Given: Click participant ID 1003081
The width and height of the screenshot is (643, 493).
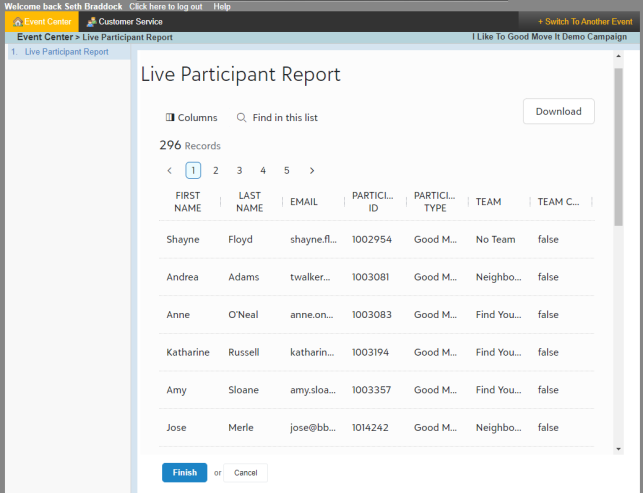Looking at the screenshot, I should point(370,277).
